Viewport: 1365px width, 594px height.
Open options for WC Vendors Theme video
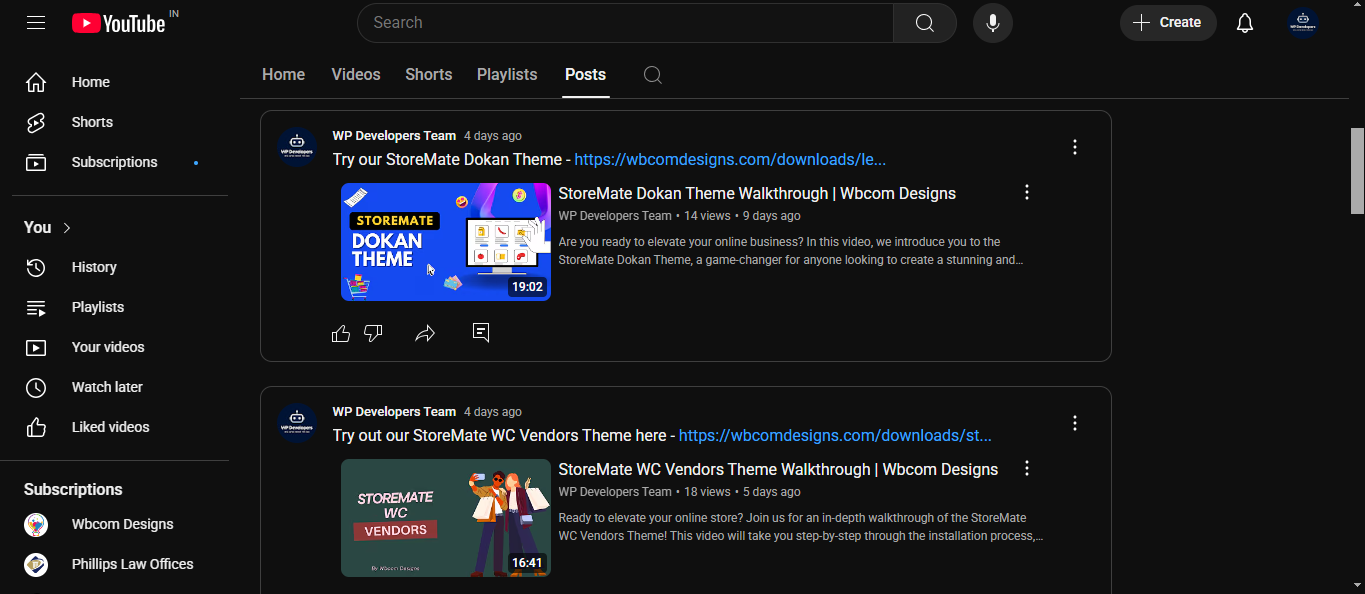(x=1026, y=468)
